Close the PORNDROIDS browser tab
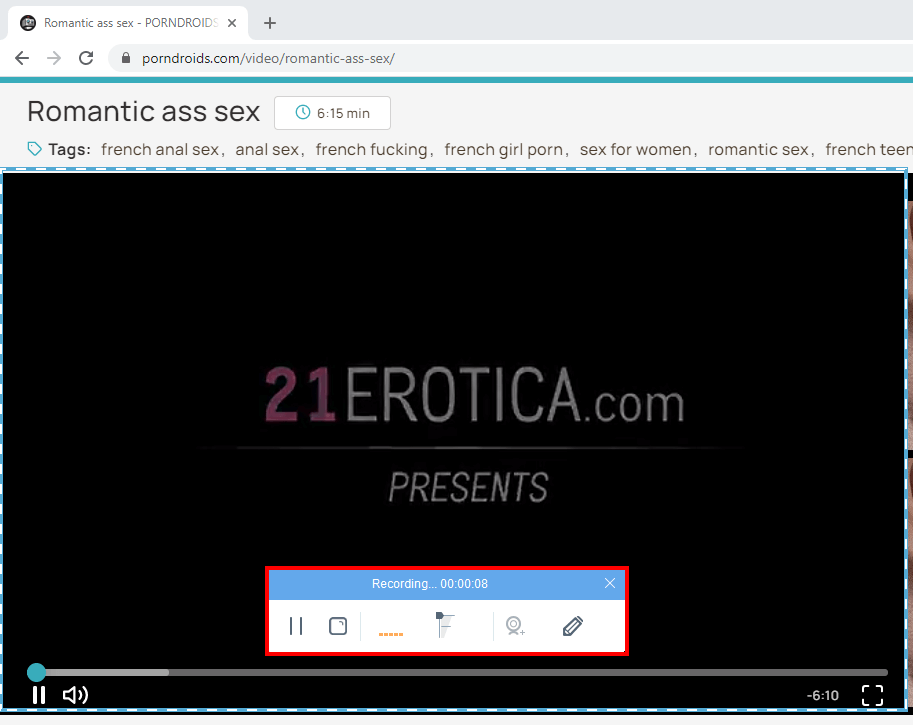The width and height of the screenshot is (913, 725). tap(232, 23)
